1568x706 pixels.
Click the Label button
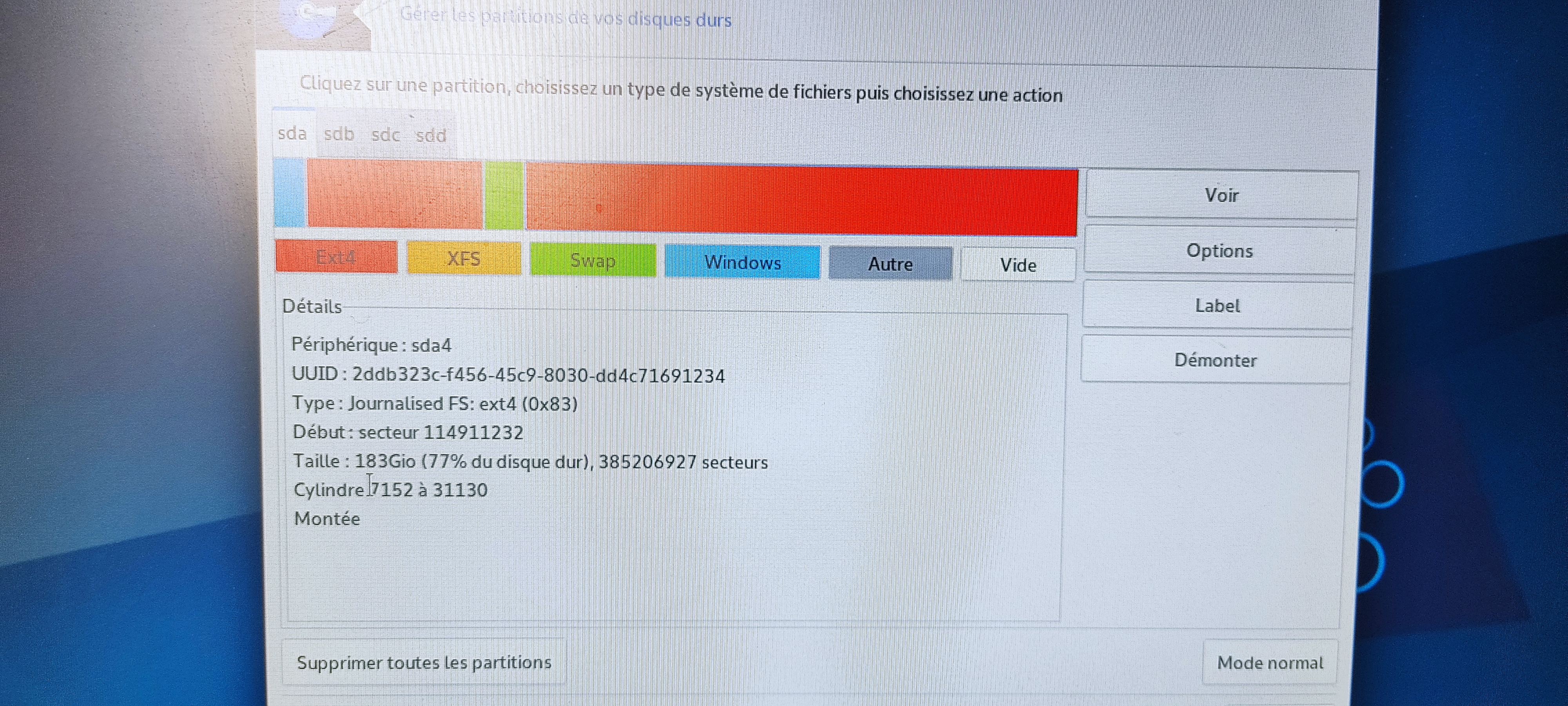[x=1218, y=305]
